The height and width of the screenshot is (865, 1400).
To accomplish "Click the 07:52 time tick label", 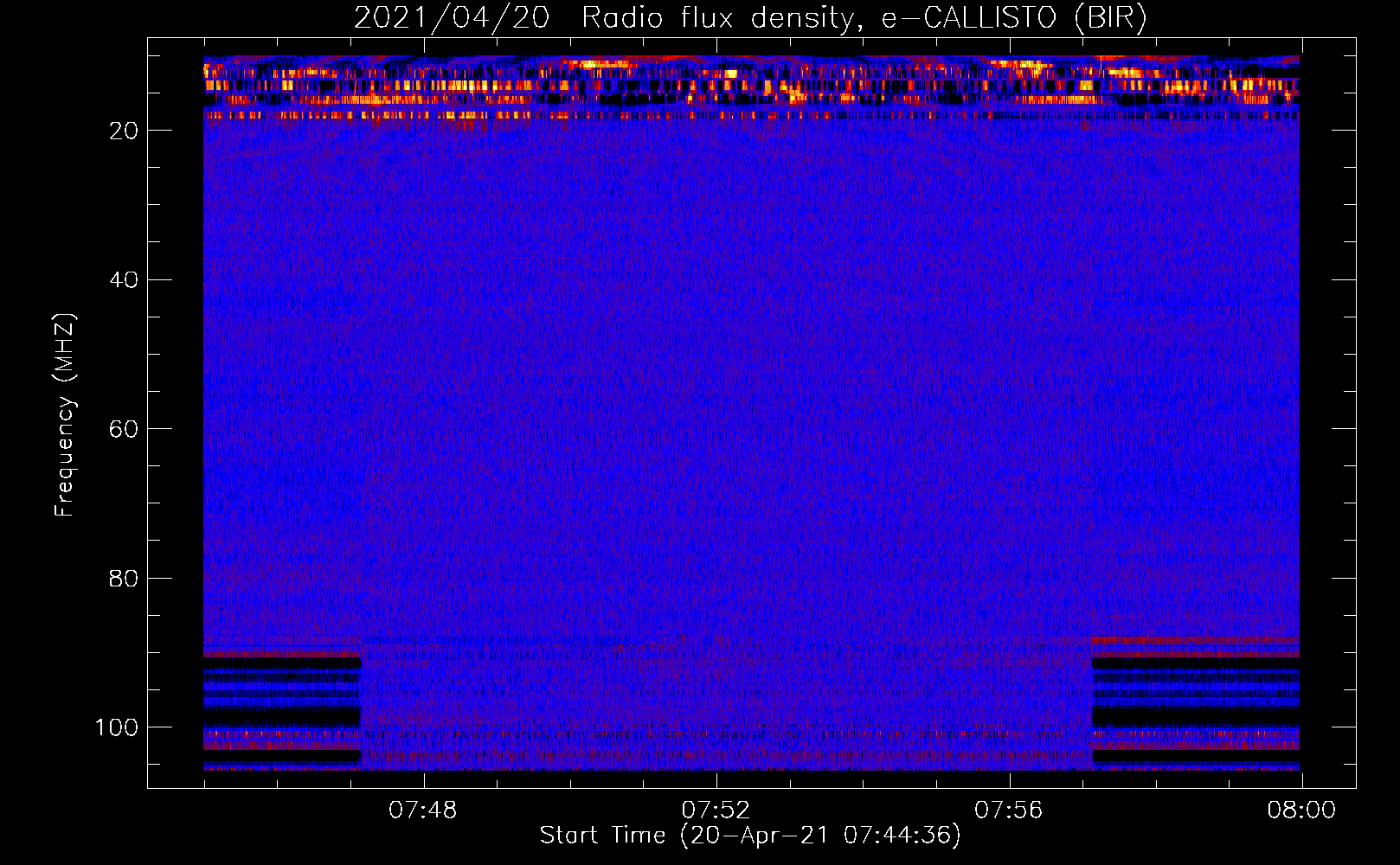I will click(x=716, y=811).
